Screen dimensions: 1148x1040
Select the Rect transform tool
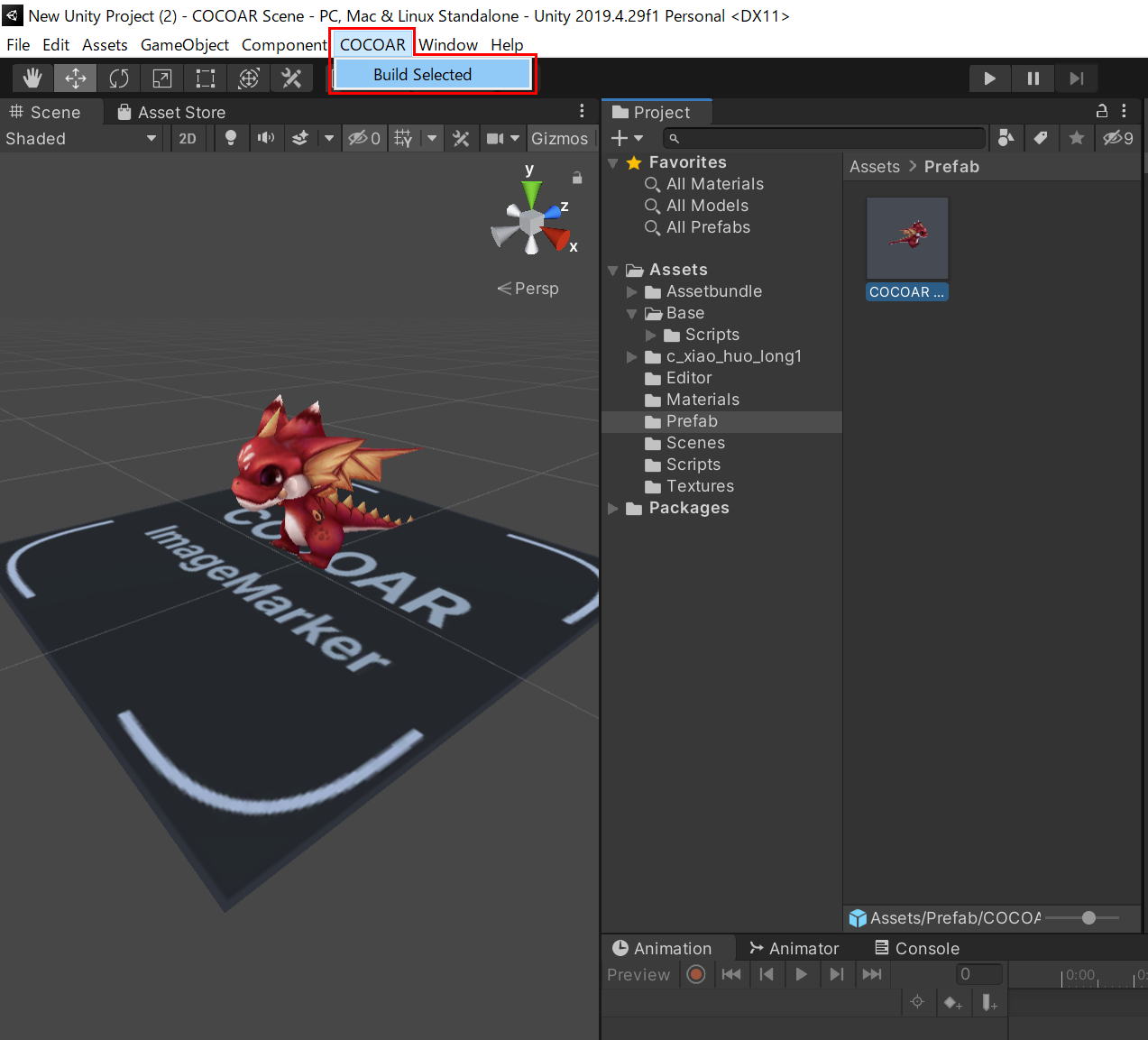[206, 78]
